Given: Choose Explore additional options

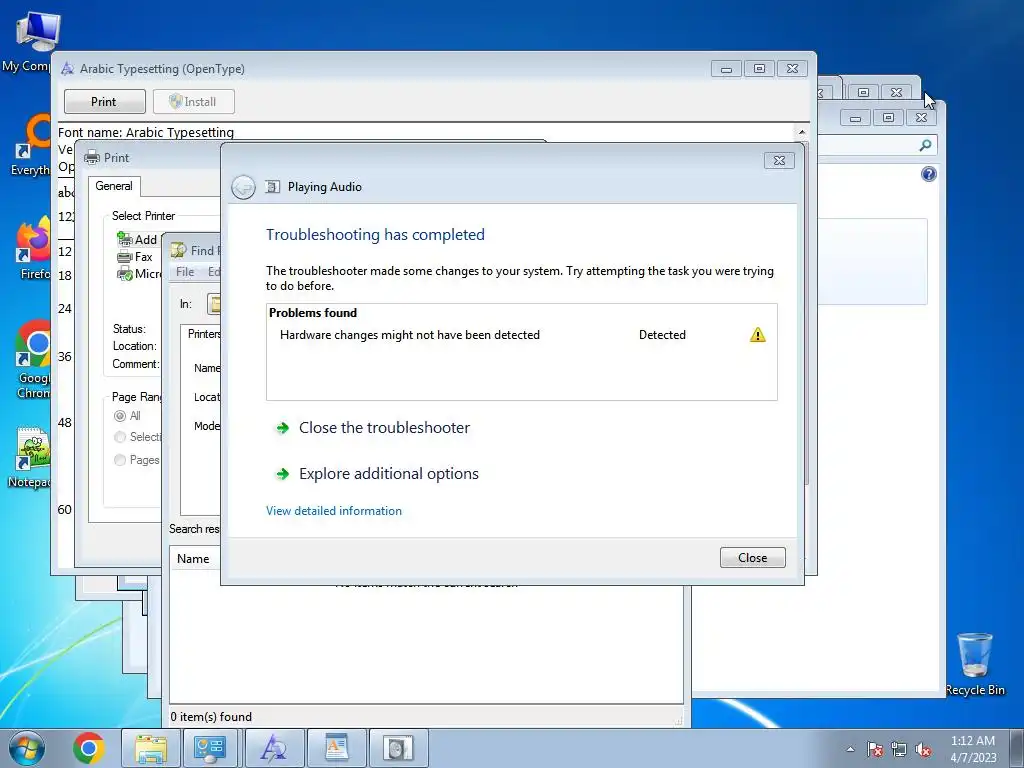Looking at the screenshot, I should coord(389,473).
